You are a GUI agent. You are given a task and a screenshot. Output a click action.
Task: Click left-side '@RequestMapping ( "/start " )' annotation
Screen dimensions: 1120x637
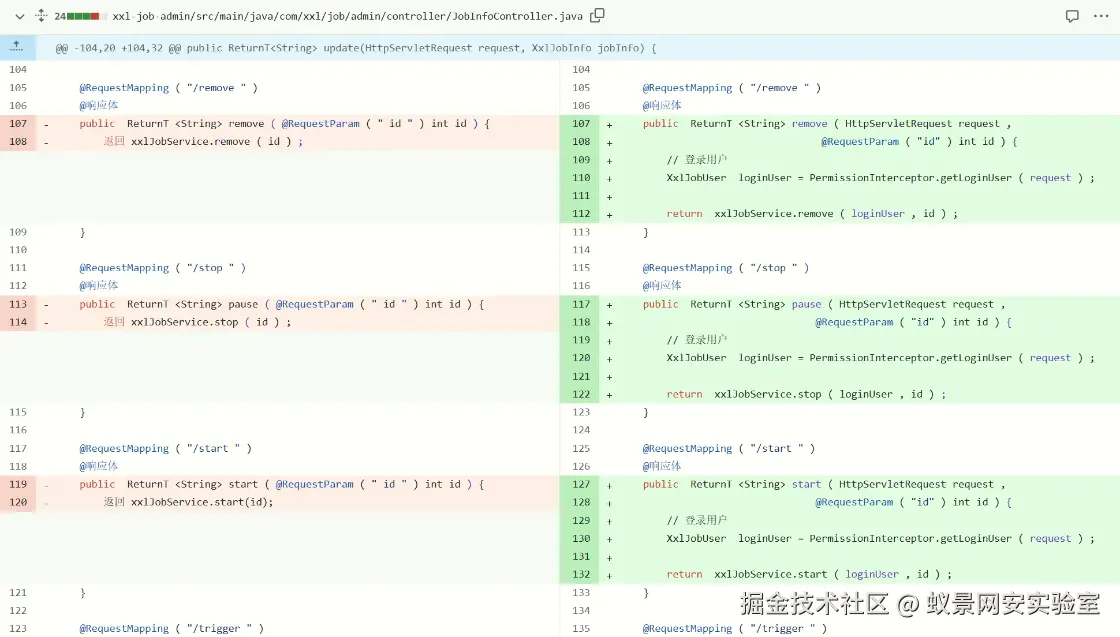click(x=165, y=448)
